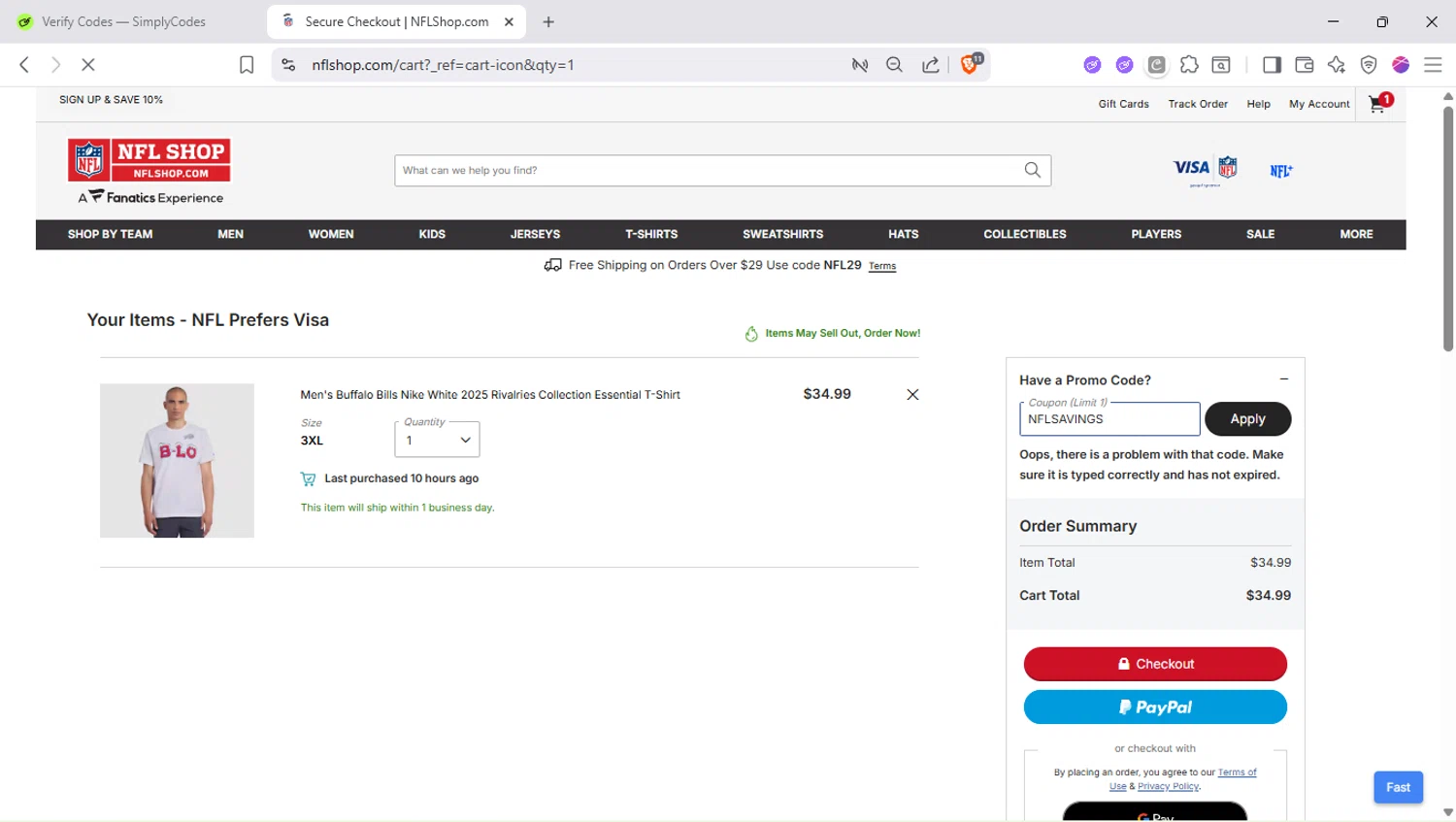Image resolution: width=1456 pixels, height=822 pixels.
Task: Click SIGN UP & SAVE 10% link
Action: [x=111, y=100]
